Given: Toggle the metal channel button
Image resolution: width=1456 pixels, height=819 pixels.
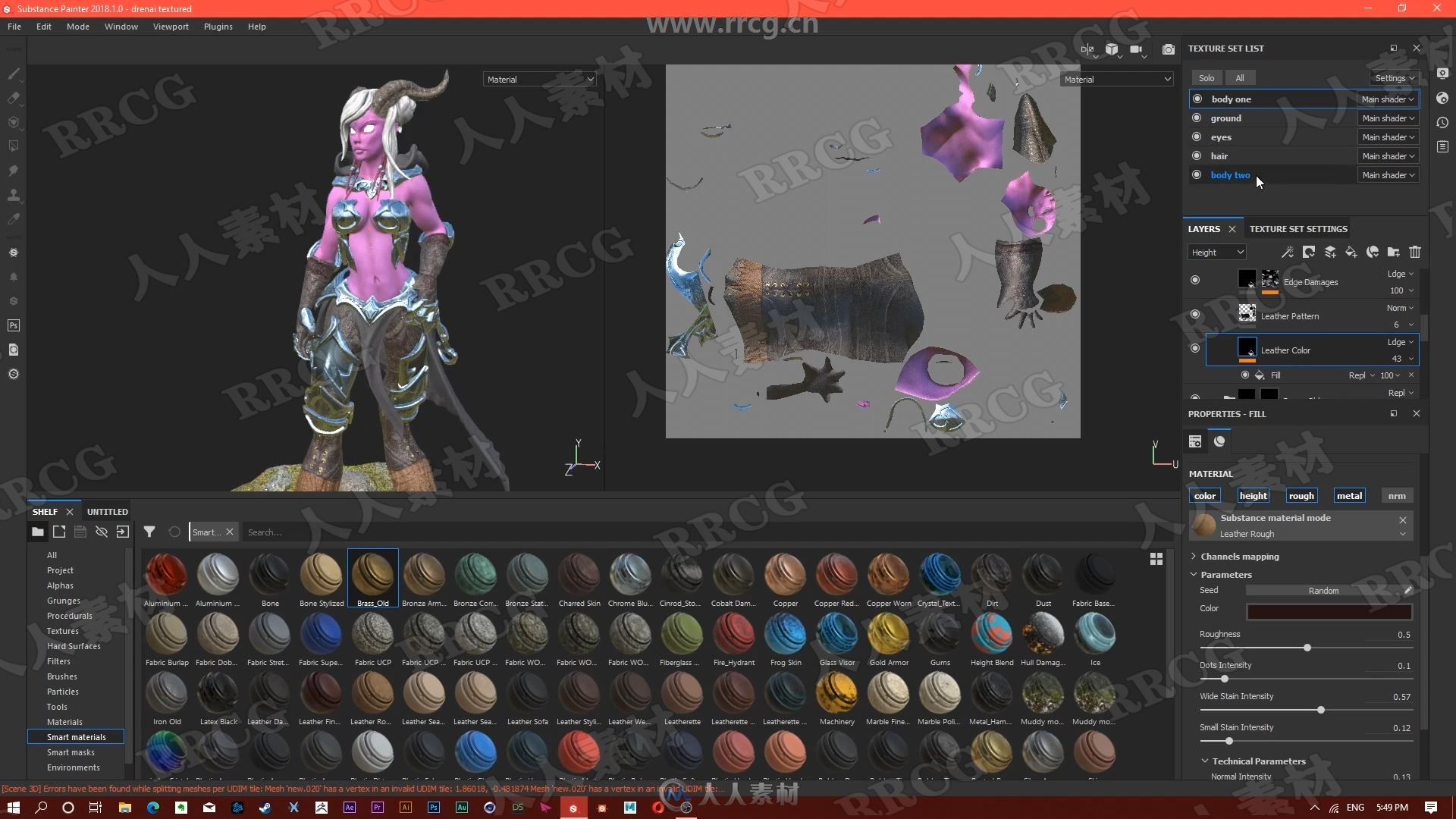Looking at the screenshot, I should click(x=1349, y=495).
